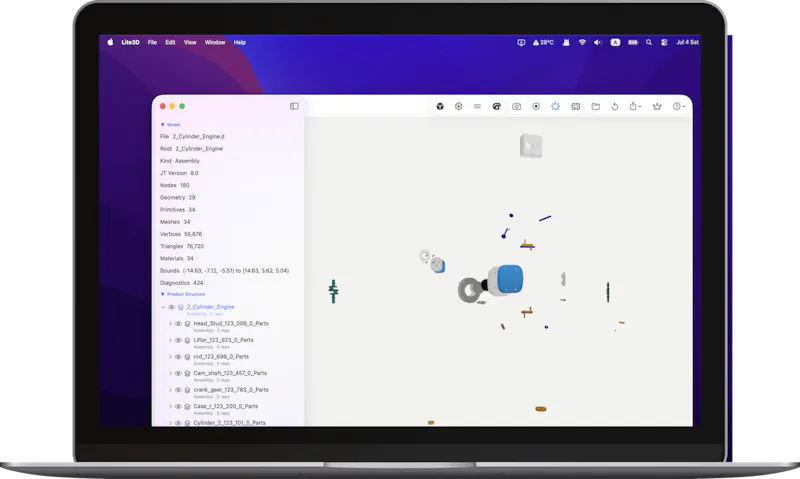Open the File menu
Image resolution: width=800 pixels, height=479 pixels.
point(153,42)
